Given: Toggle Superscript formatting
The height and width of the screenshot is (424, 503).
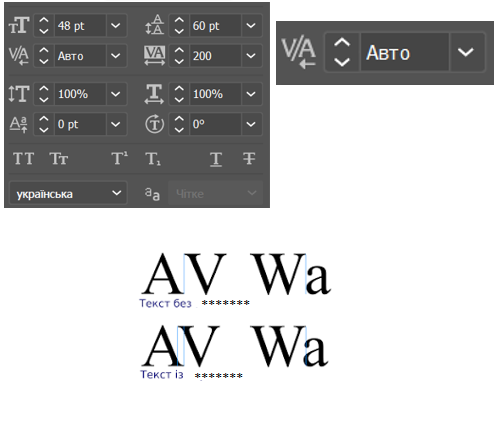Looking at the screenshot, I should pos(120,158).
